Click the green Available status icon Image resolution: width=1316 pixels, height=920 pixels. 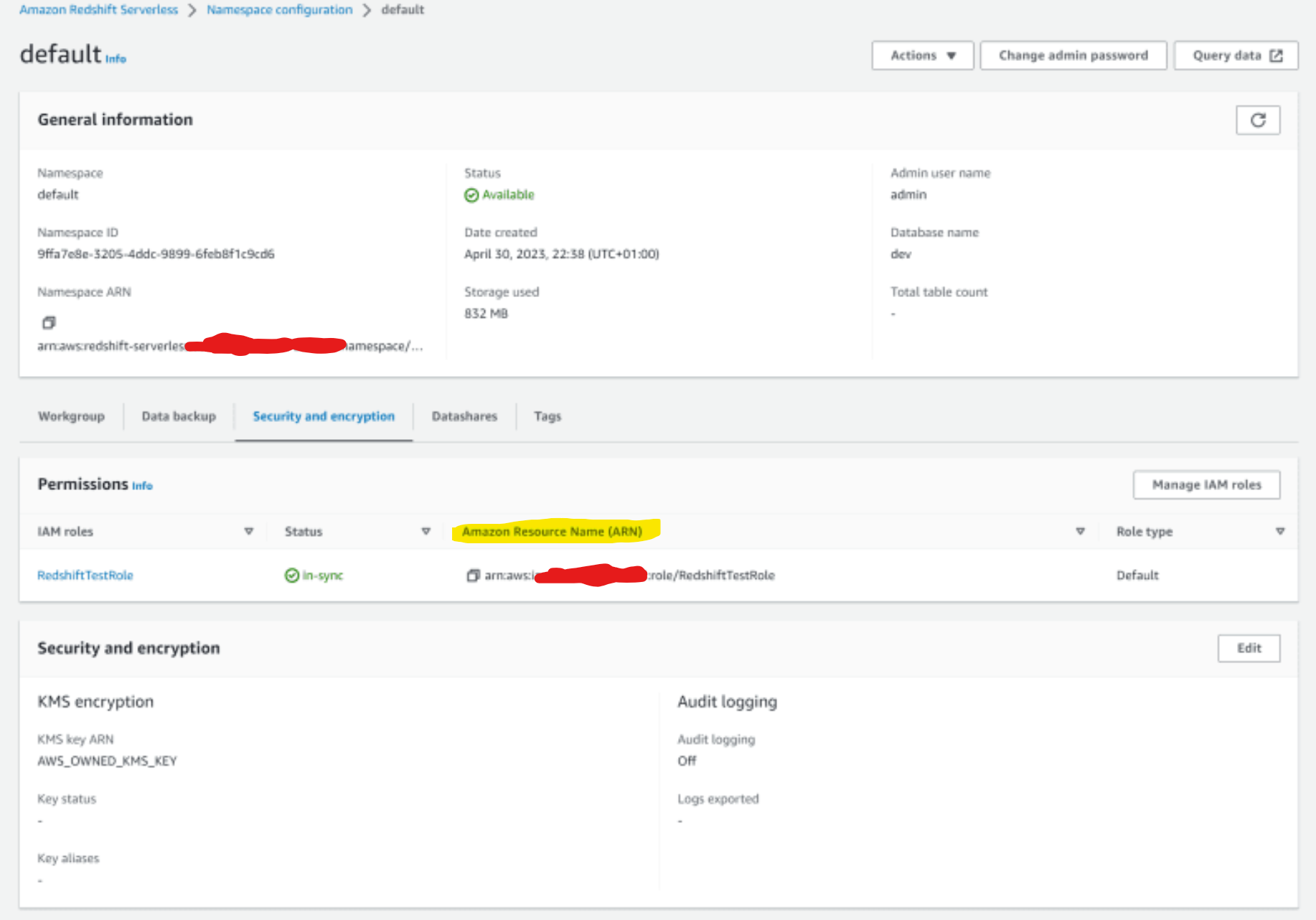click(x=471, y=195)
